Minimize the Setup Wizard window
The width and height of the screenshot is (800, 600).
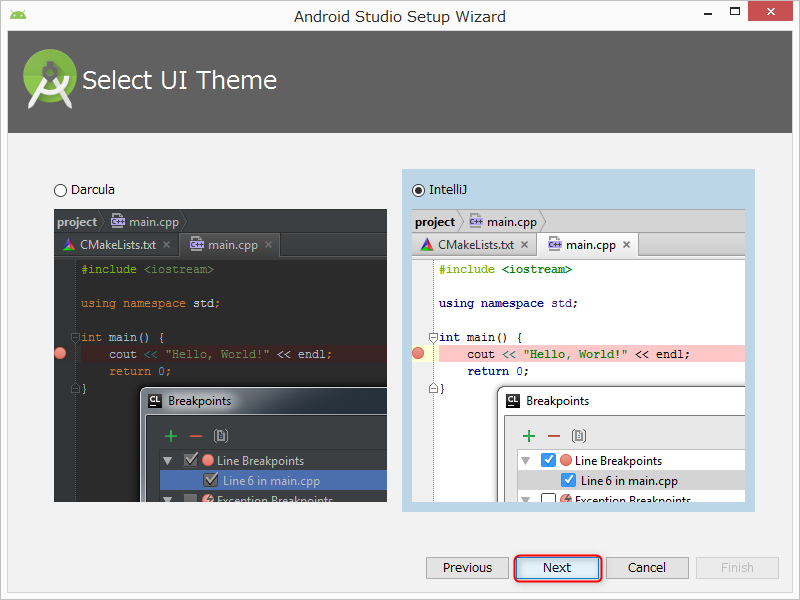coord(708,13)
